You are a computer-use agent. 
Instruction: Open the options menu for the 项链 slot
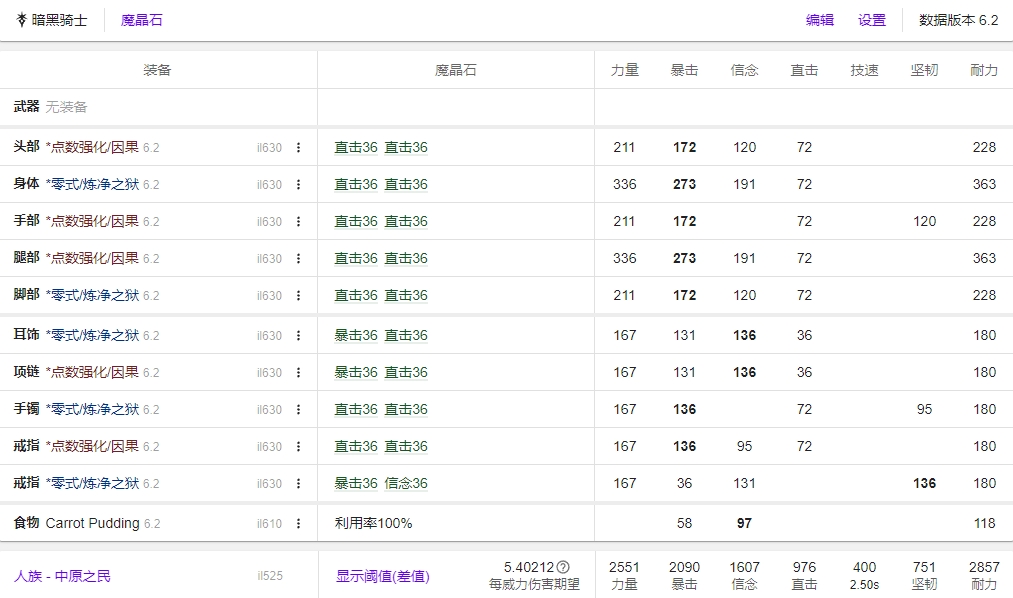point(297,371)
